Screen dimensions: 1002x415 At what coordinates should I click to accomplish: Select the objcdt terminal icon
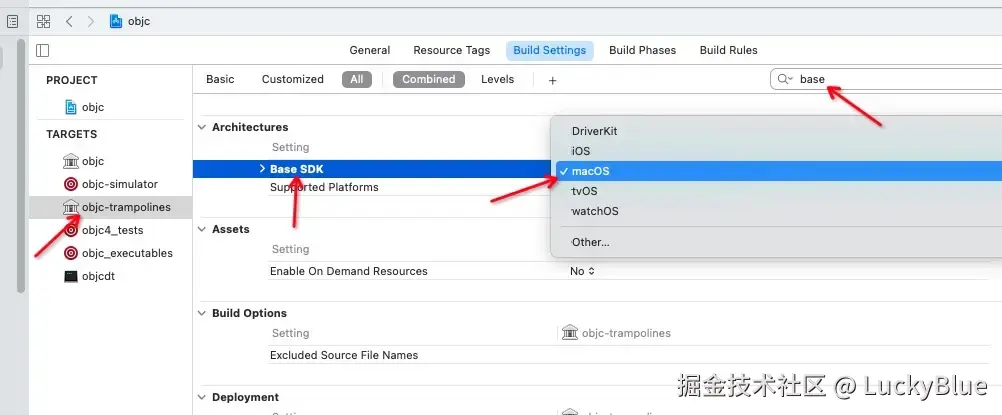point(71,276)
